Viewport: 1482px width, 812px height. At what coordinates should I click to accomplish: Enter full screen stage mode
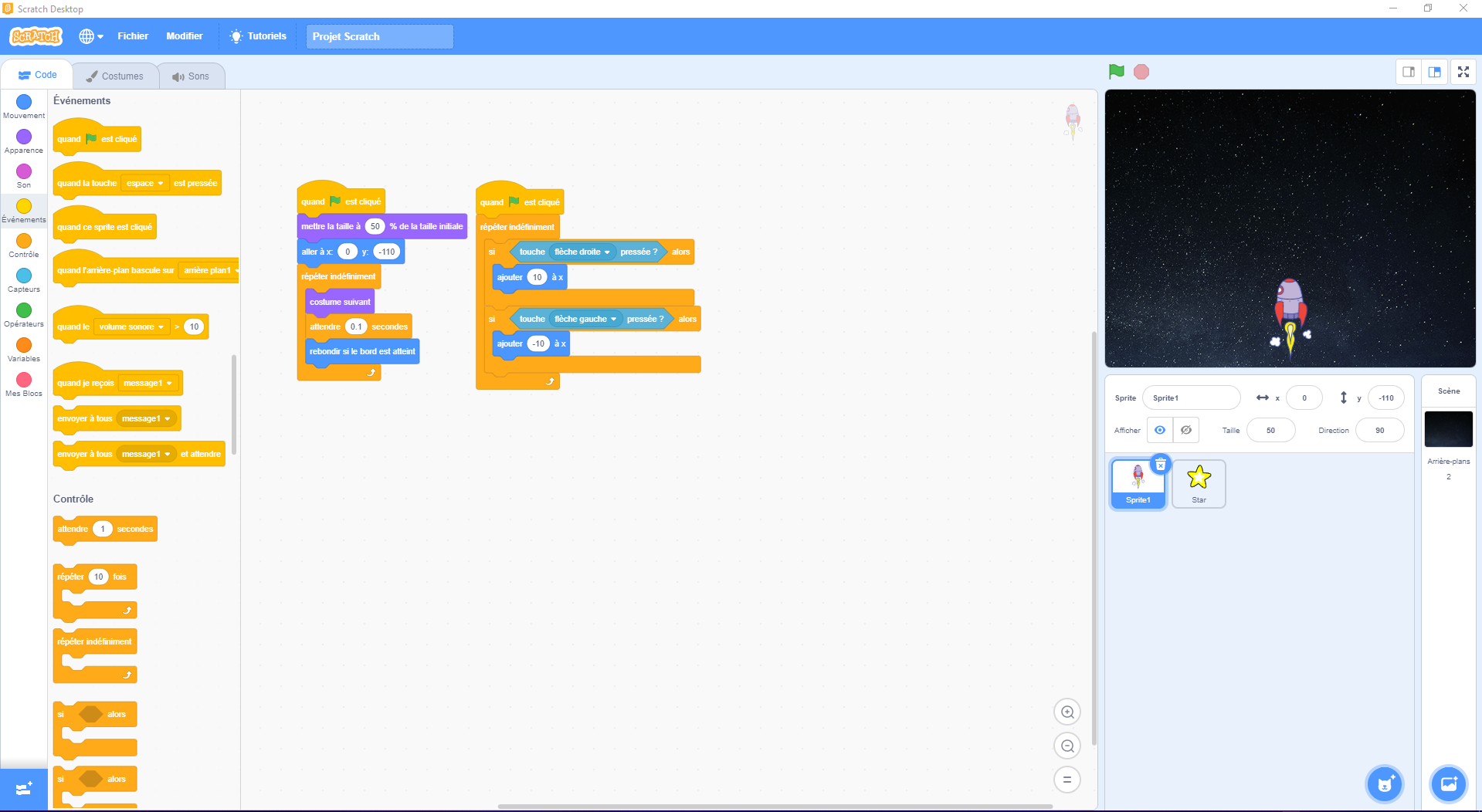click(1463, 72)
